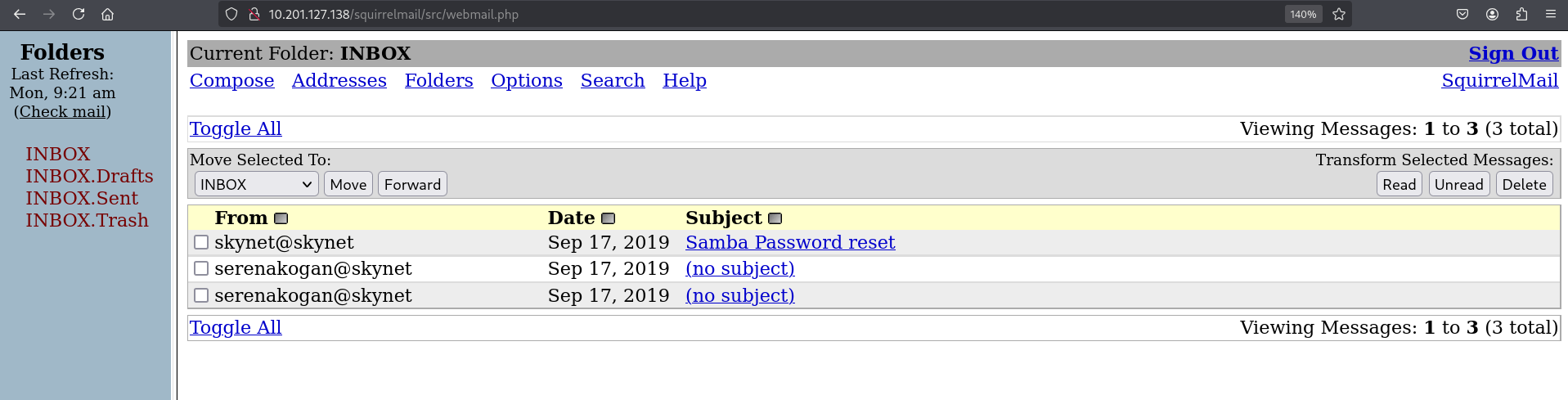Open the Compose menu link

[231, 80]
